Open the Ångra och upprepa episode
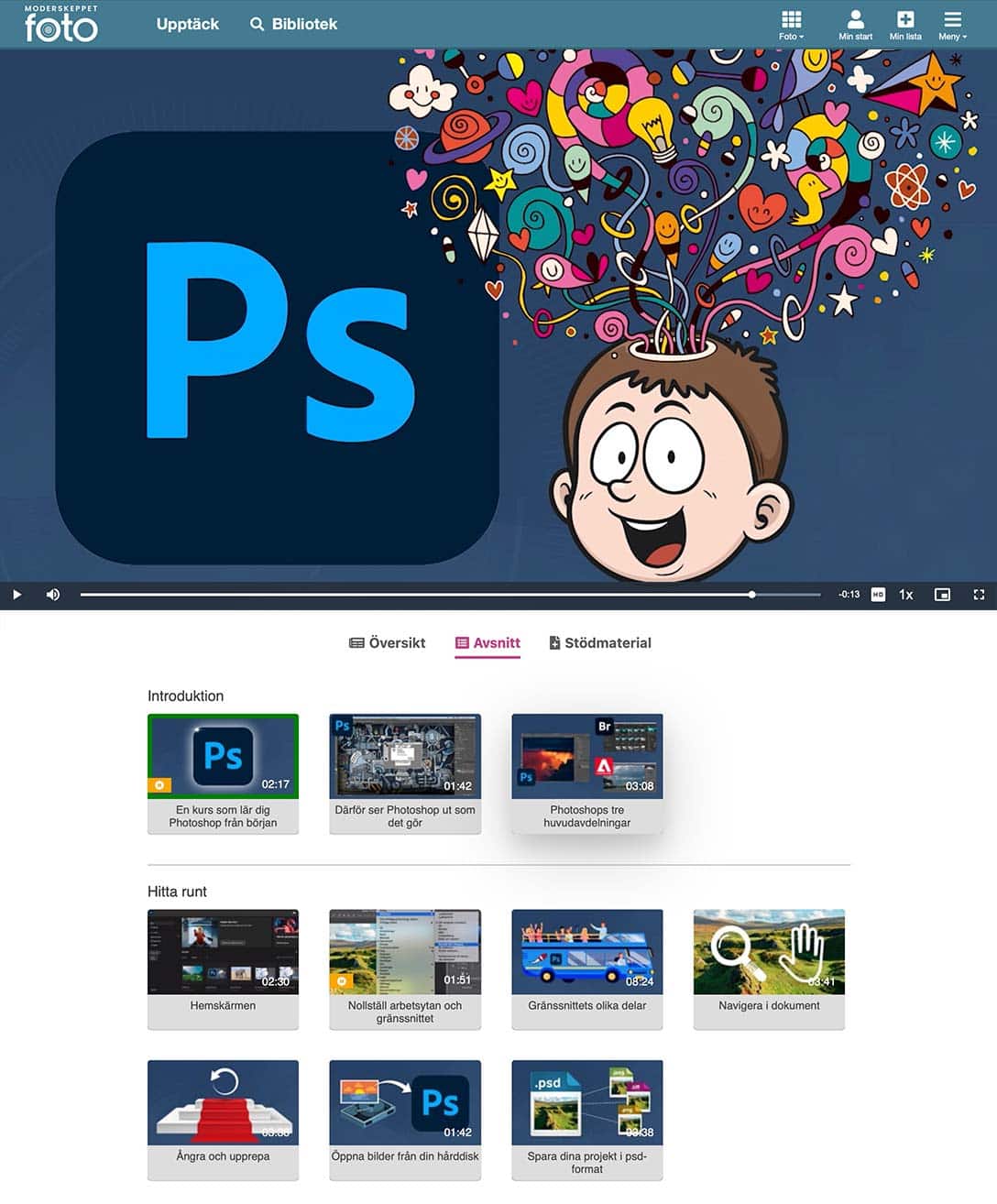The width and height of the screenshot is (997, 1204). pyautogui.click(x=223, y=1120)
